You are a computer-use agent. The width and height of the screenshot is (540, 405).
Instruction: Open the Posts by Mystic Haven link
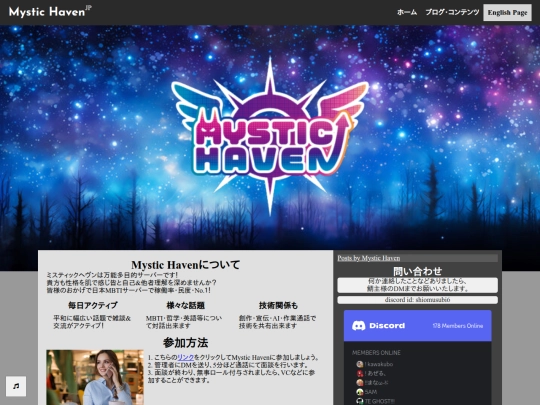click(x=368, y=258)
